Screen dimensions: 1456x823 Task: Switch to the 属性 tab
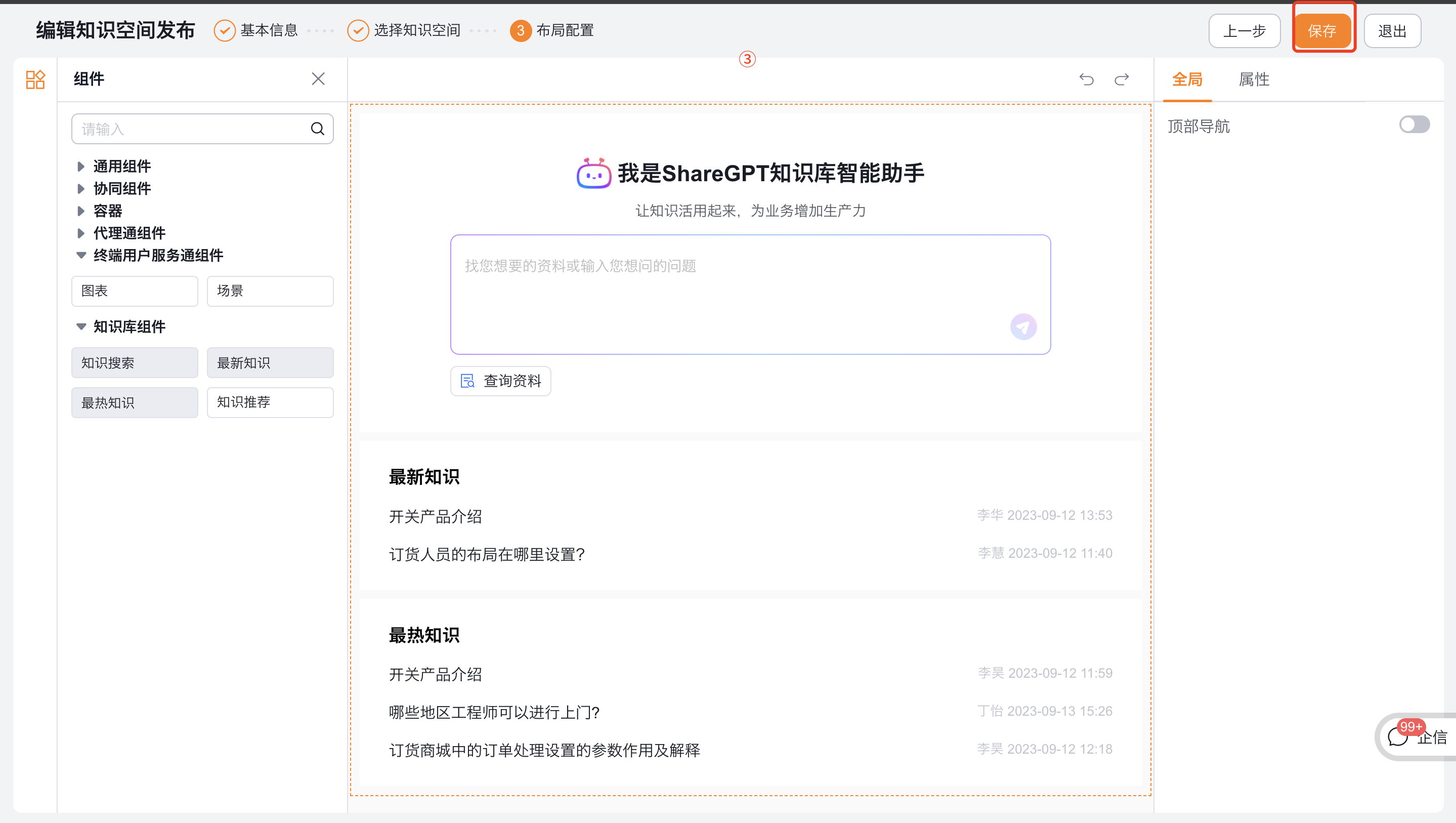pos(1254,80)
